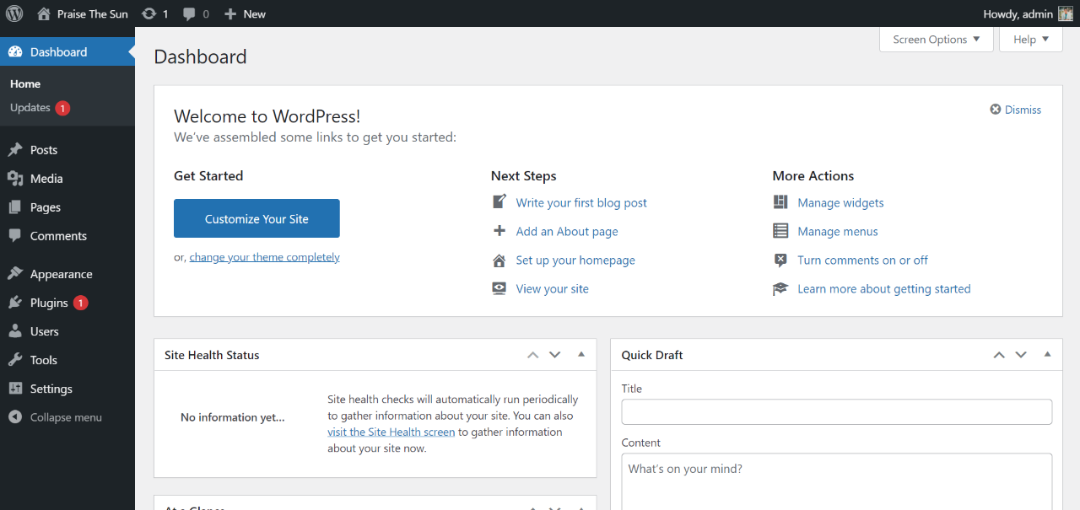The width and height of the screenshot is (1080, 510).
Task: Click the Customize Your Site button
Action: [x=257, y=219]
